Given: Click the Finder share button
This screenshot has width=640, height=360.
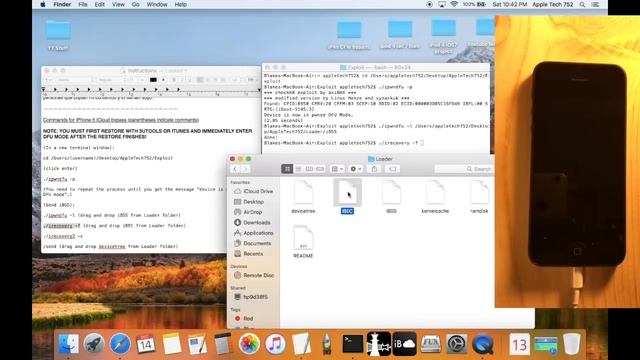Looking at the screenshot, I should click(x=374, y=169).
